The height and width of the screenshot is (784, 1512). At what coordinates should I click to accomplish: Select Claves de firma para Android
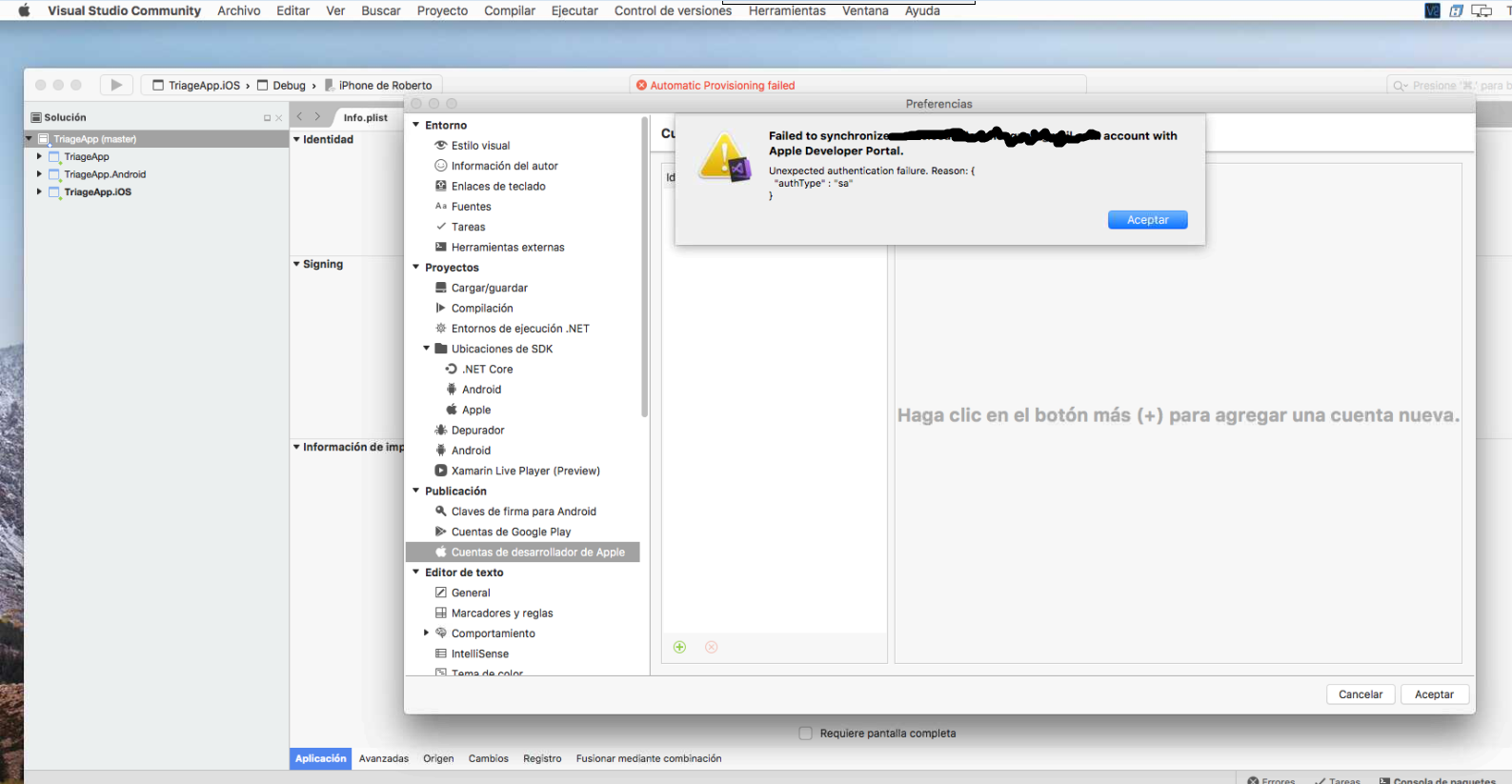pos(523,512)
